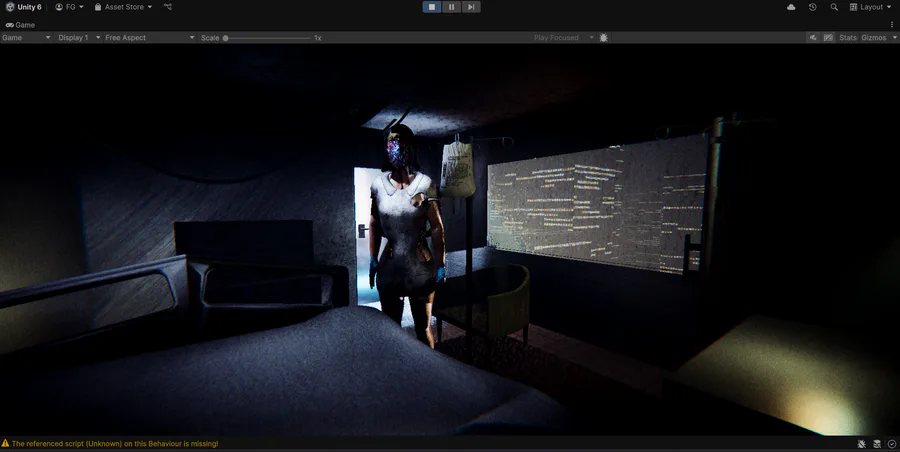Toggle the Stats overlay button
Screen dimensions: 900x452
point(847,37)
